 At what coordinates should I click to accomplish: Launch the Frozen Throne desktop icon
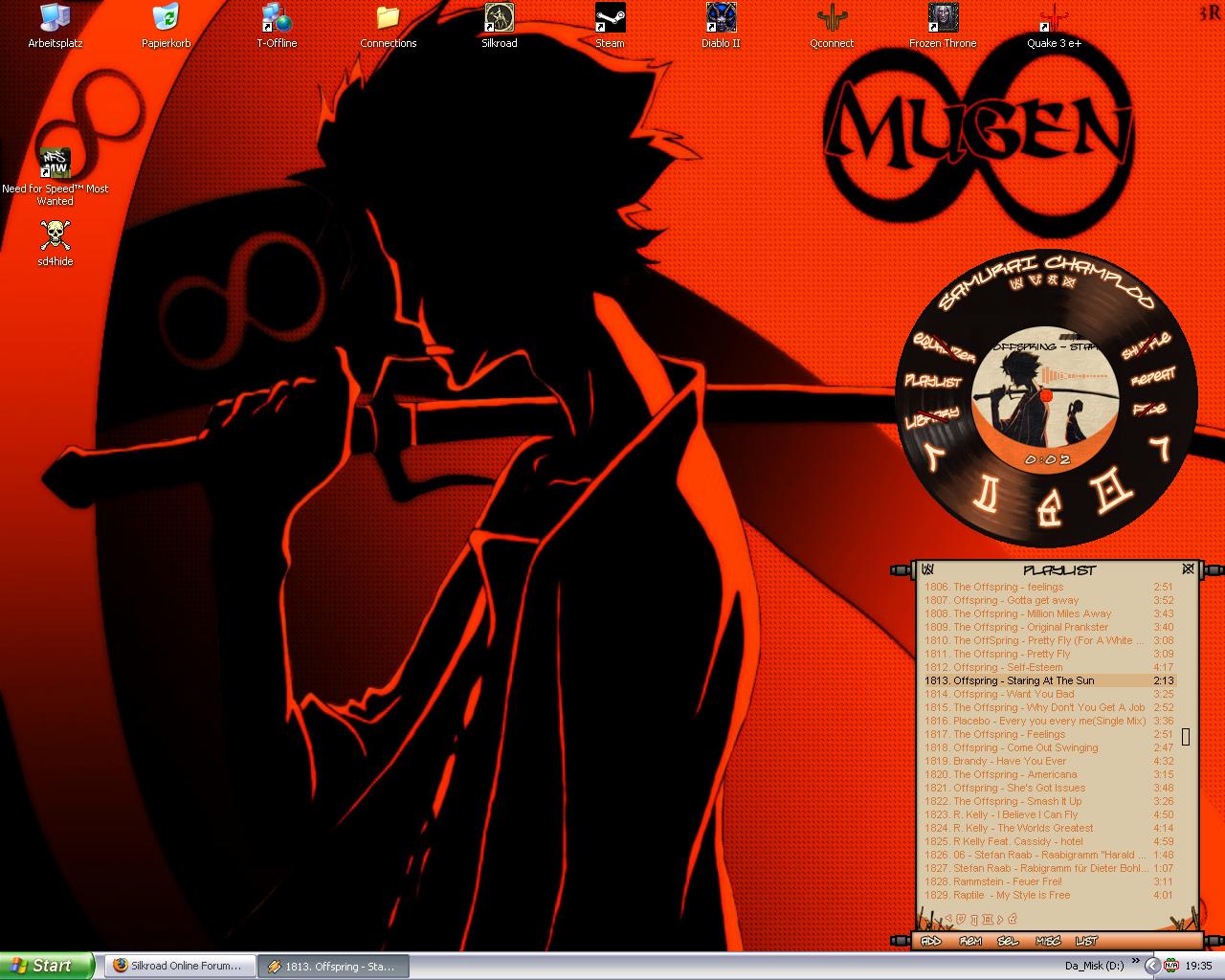(x=943, y=18)
